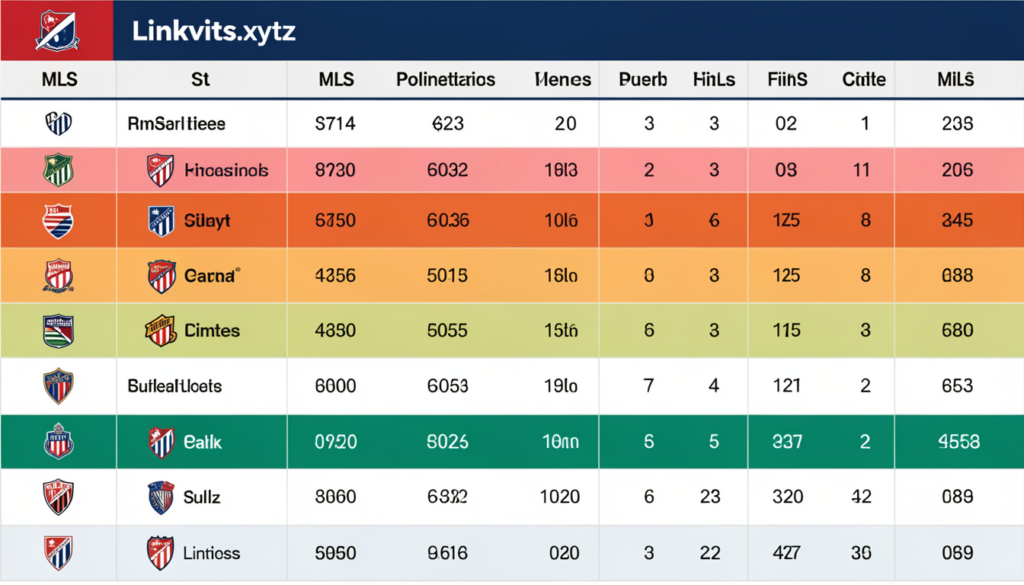Screen dimensions: 1024x585
Task: Click the club badge beside Carna
Action: (x=162, y=276)
